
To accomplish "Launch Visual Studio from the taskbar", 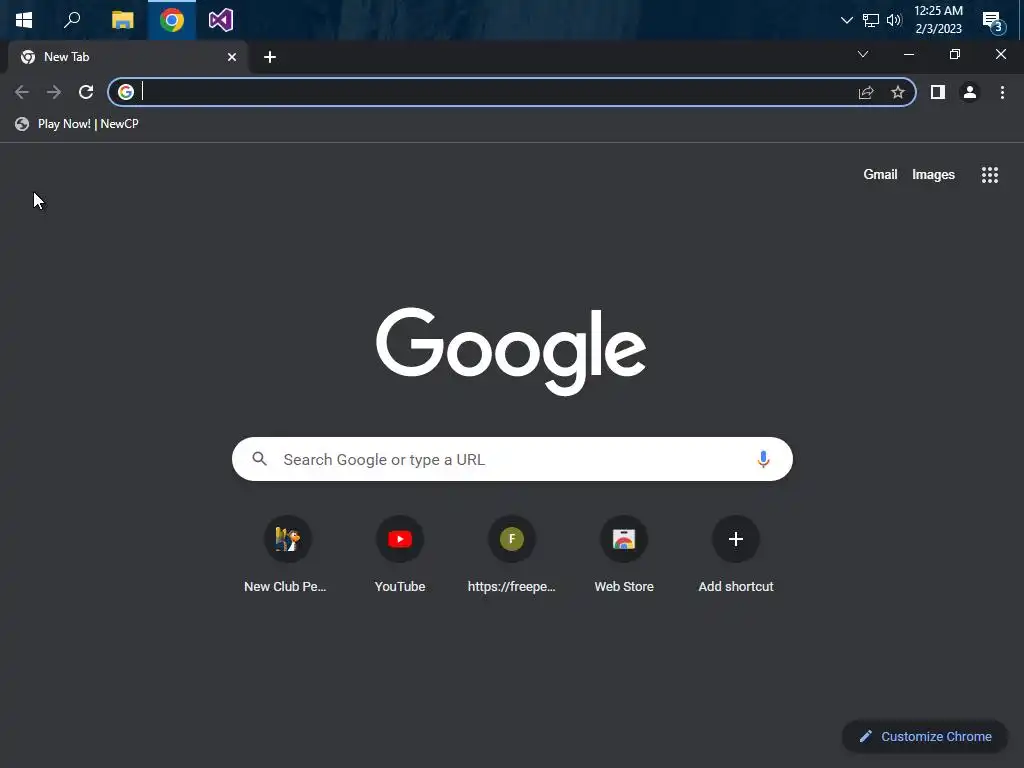I will click(x=221, y=20).
